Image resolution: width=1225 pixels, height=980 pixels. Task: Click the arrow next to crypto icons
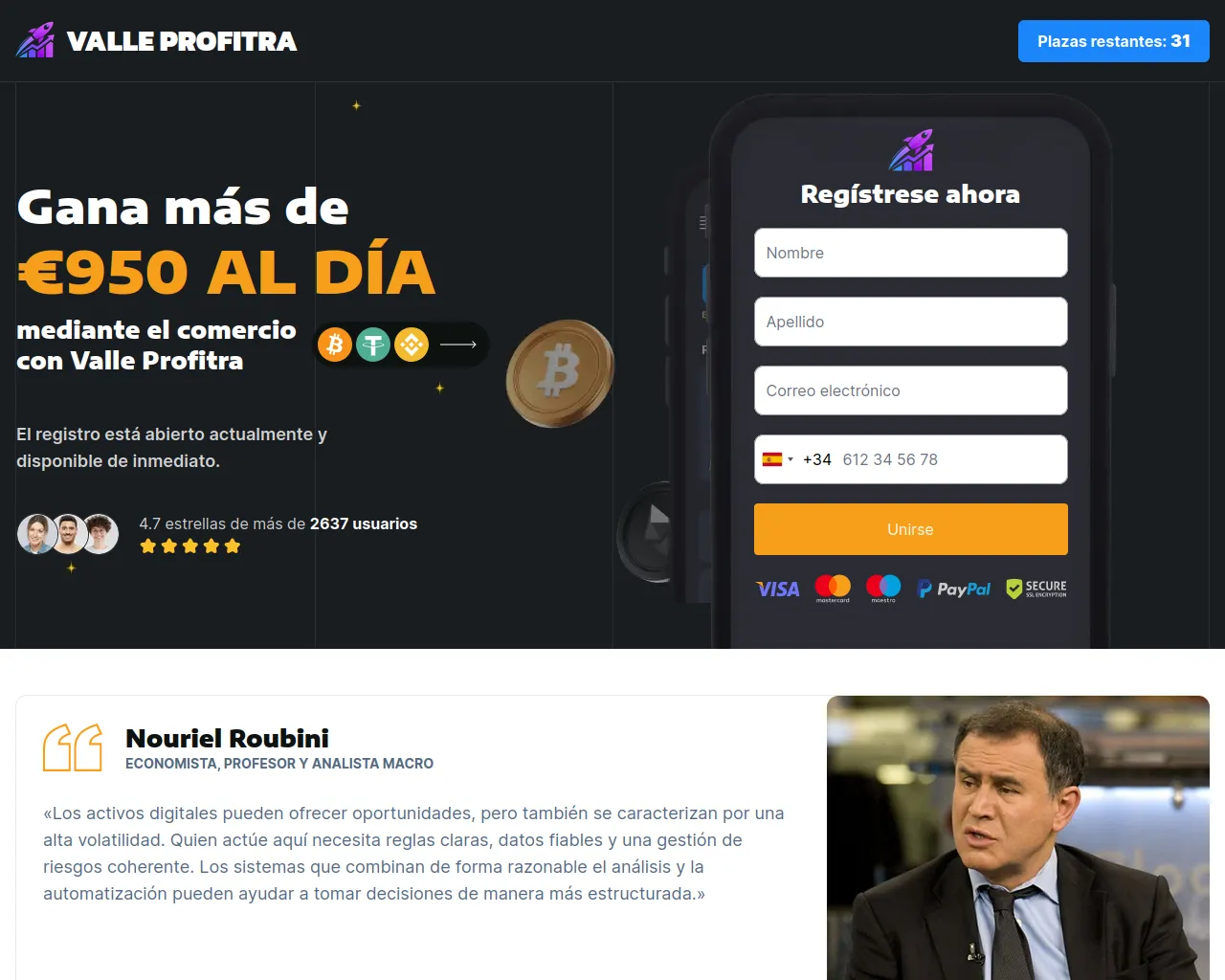point(458,345)
